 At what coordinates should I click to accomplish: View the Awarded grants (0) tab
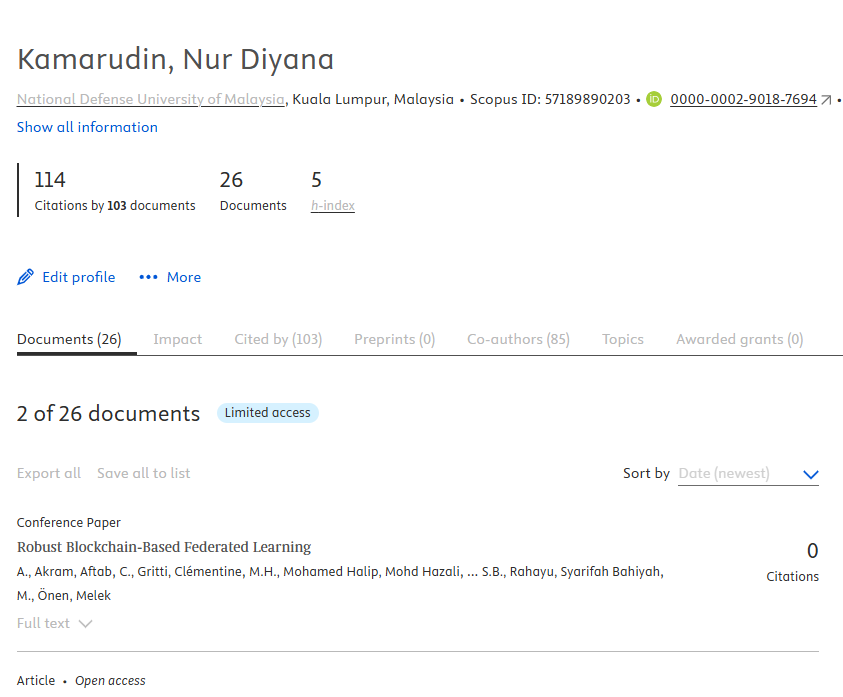tap(739, 339)
